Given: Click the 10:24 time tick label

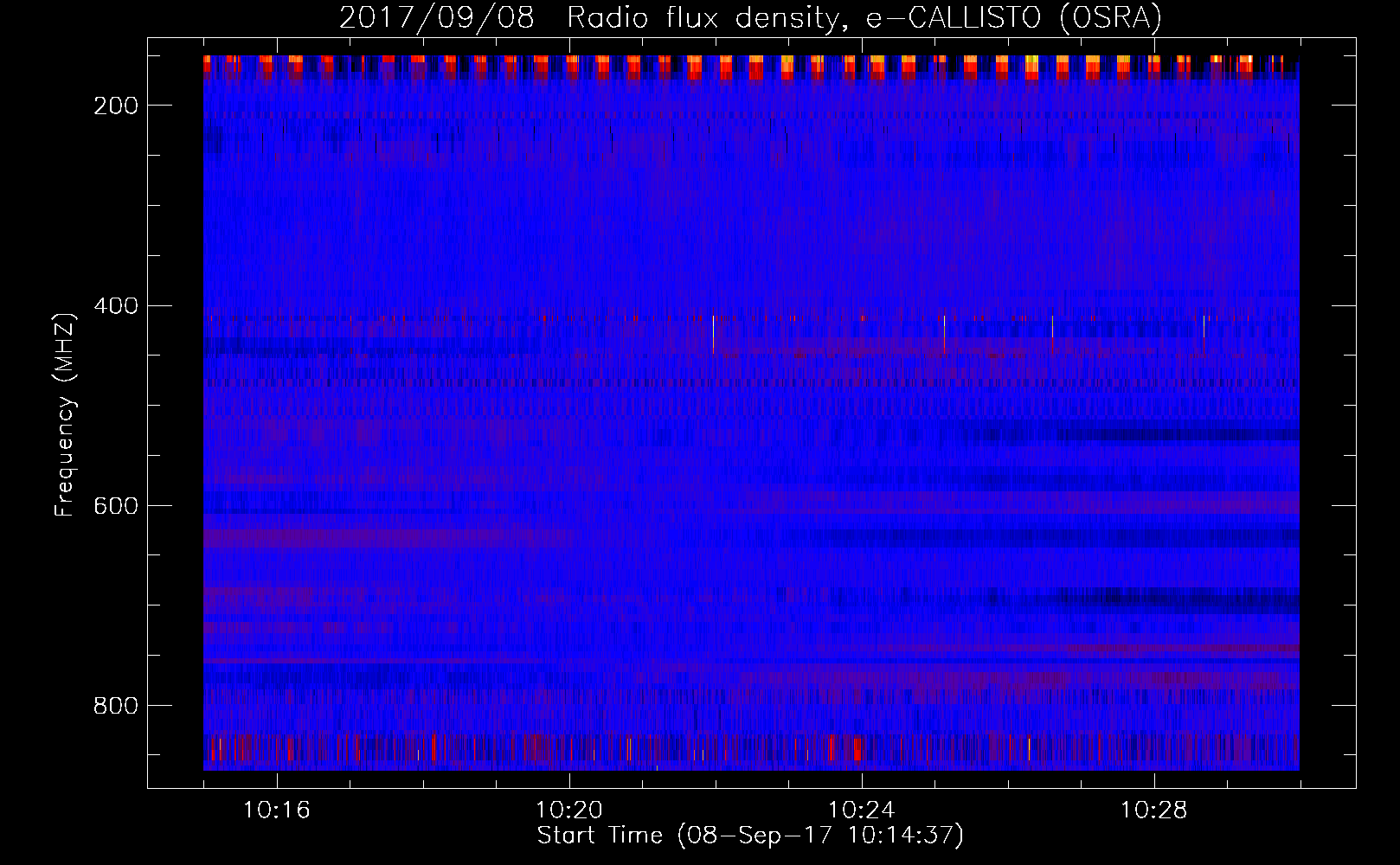Looking at the screenshot, I should tap(862, 811).
